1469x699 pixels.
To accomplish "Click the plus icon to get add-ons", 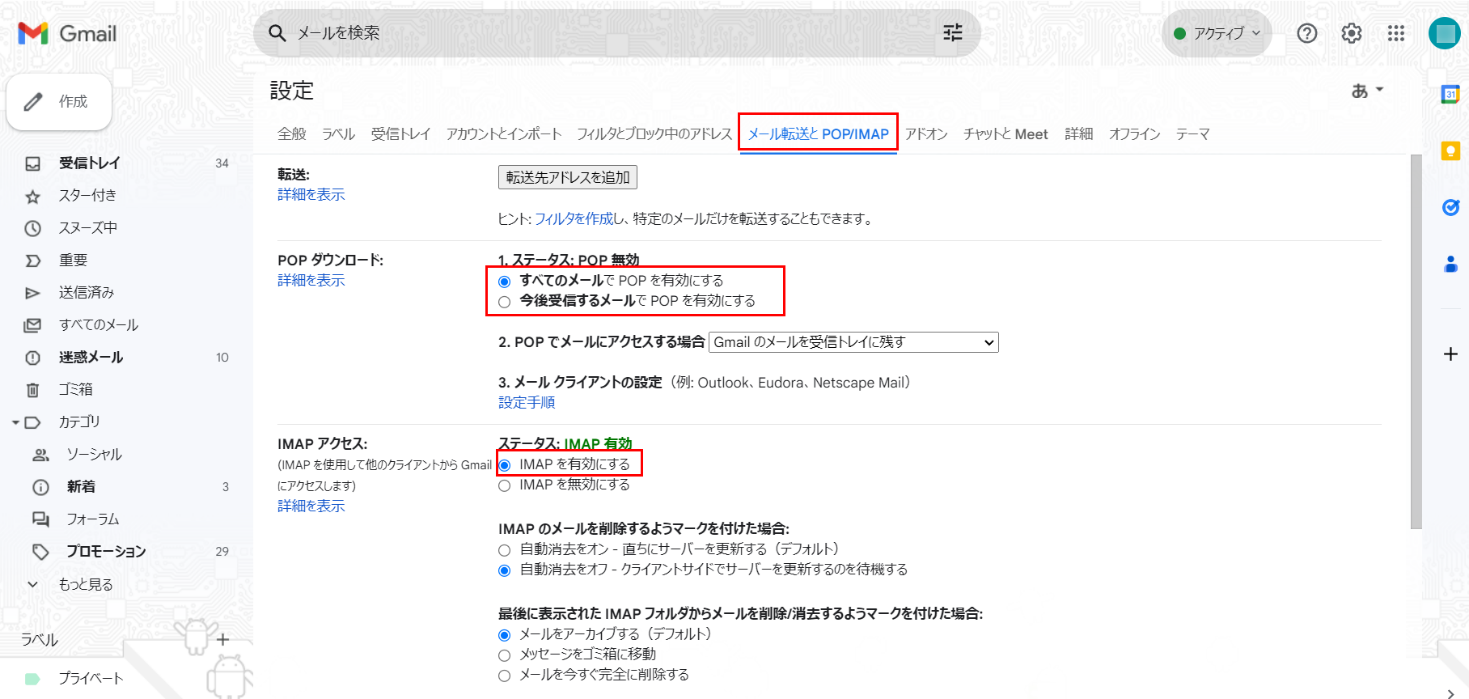I will click(x=1450, y=354).
